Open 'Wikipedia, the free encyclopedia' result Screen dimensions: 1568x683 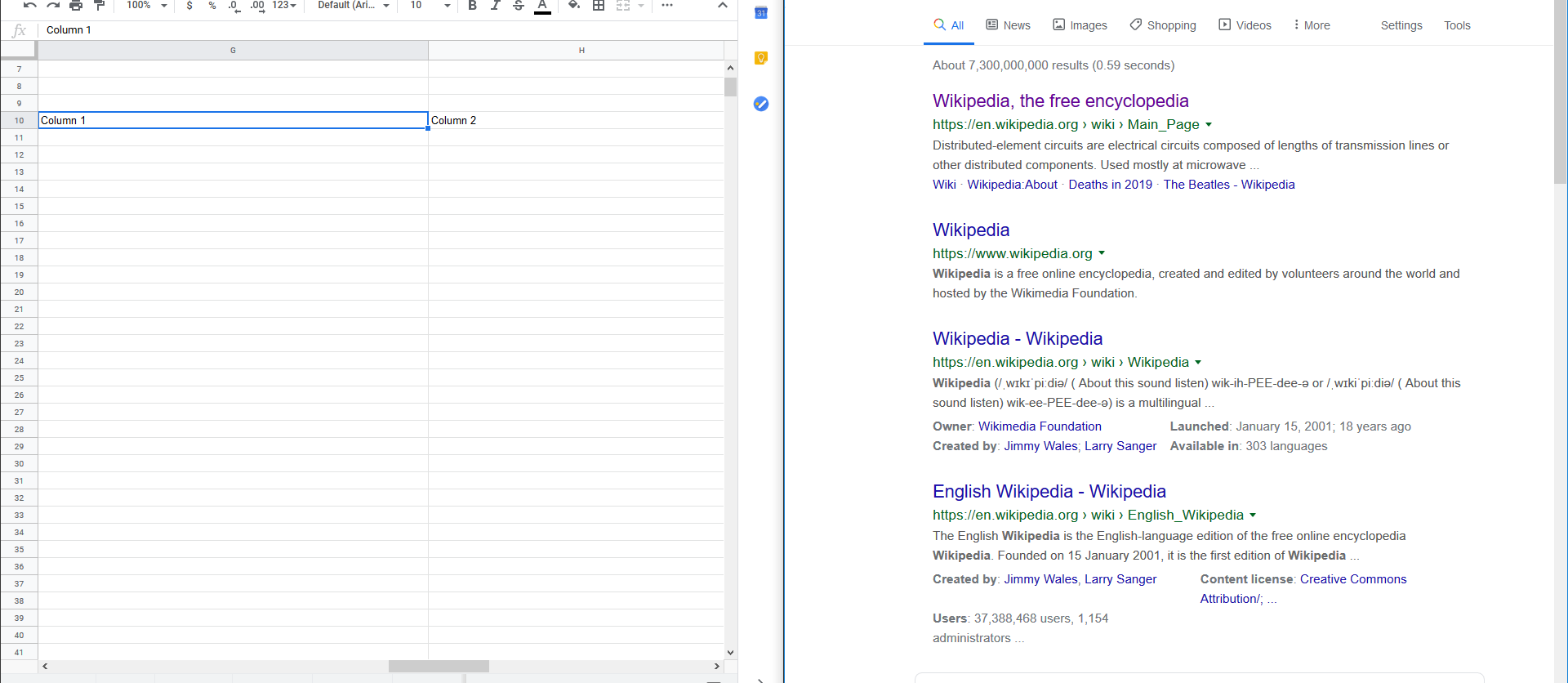1060,100
